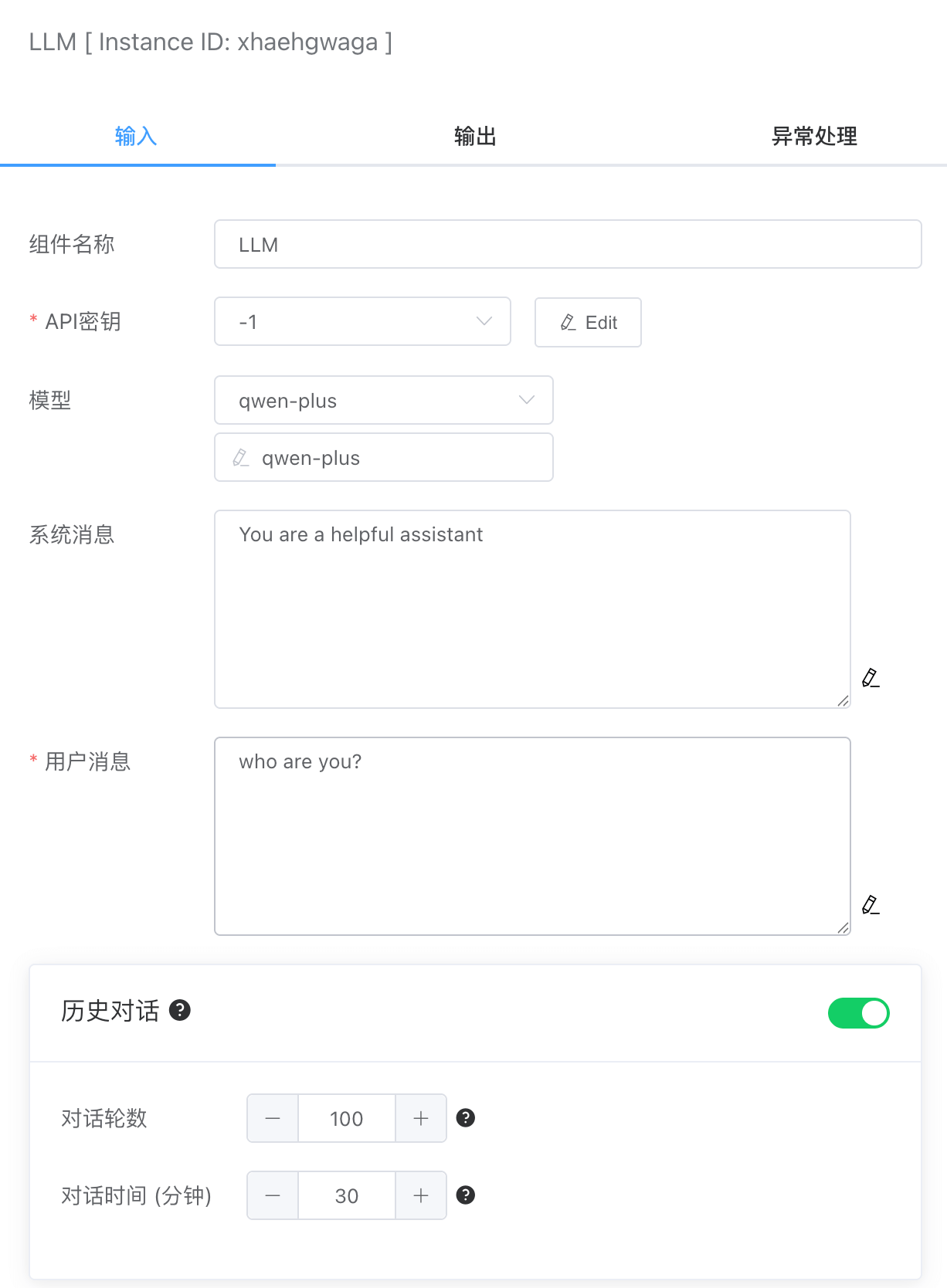947x1288 pixels.
Task: Click help icon beside 对话轮数 stepper
Action: [466, 1118]
